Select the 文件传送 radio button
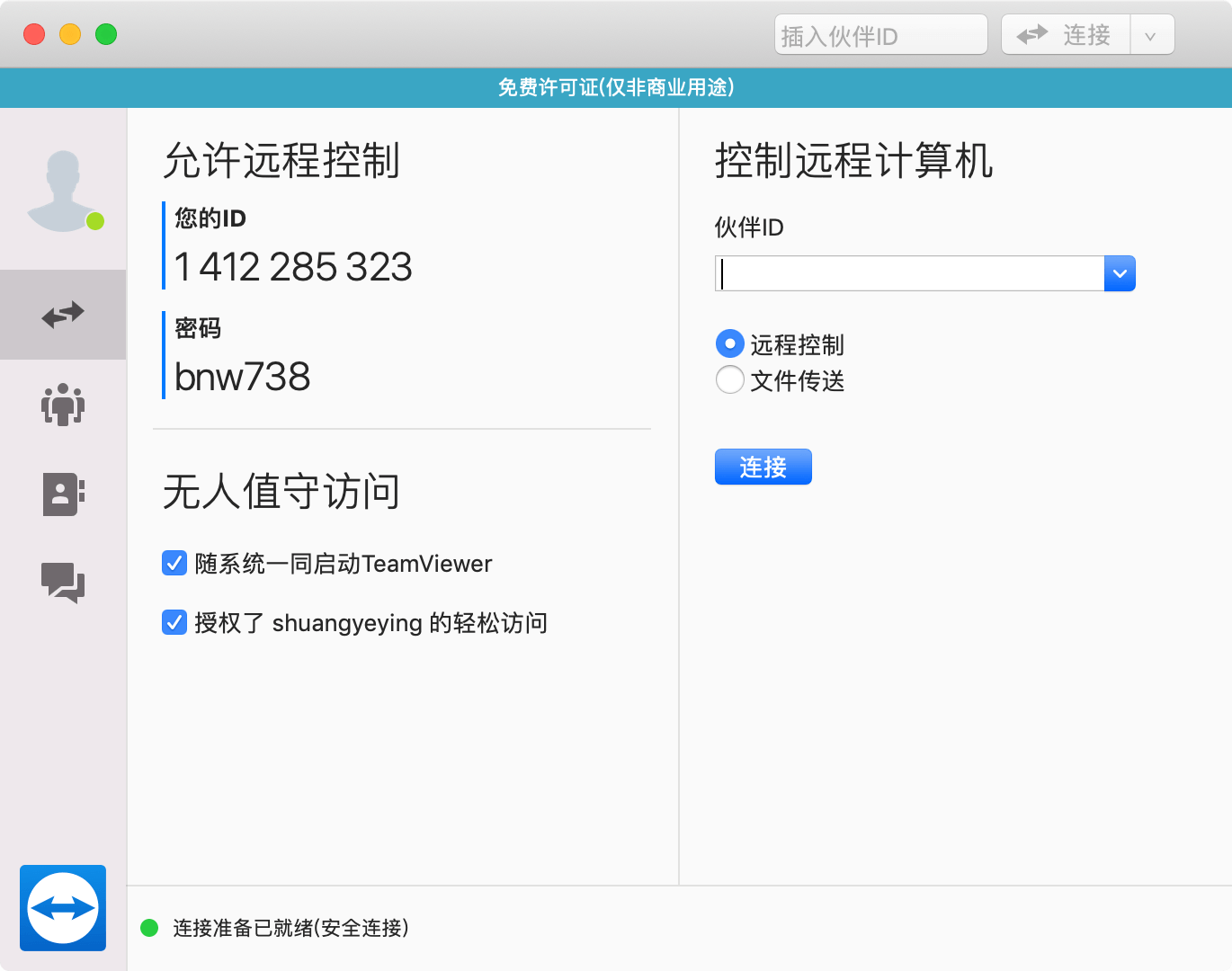The height and width of the screenshot is (971, 1232). (x=730, y=379)
